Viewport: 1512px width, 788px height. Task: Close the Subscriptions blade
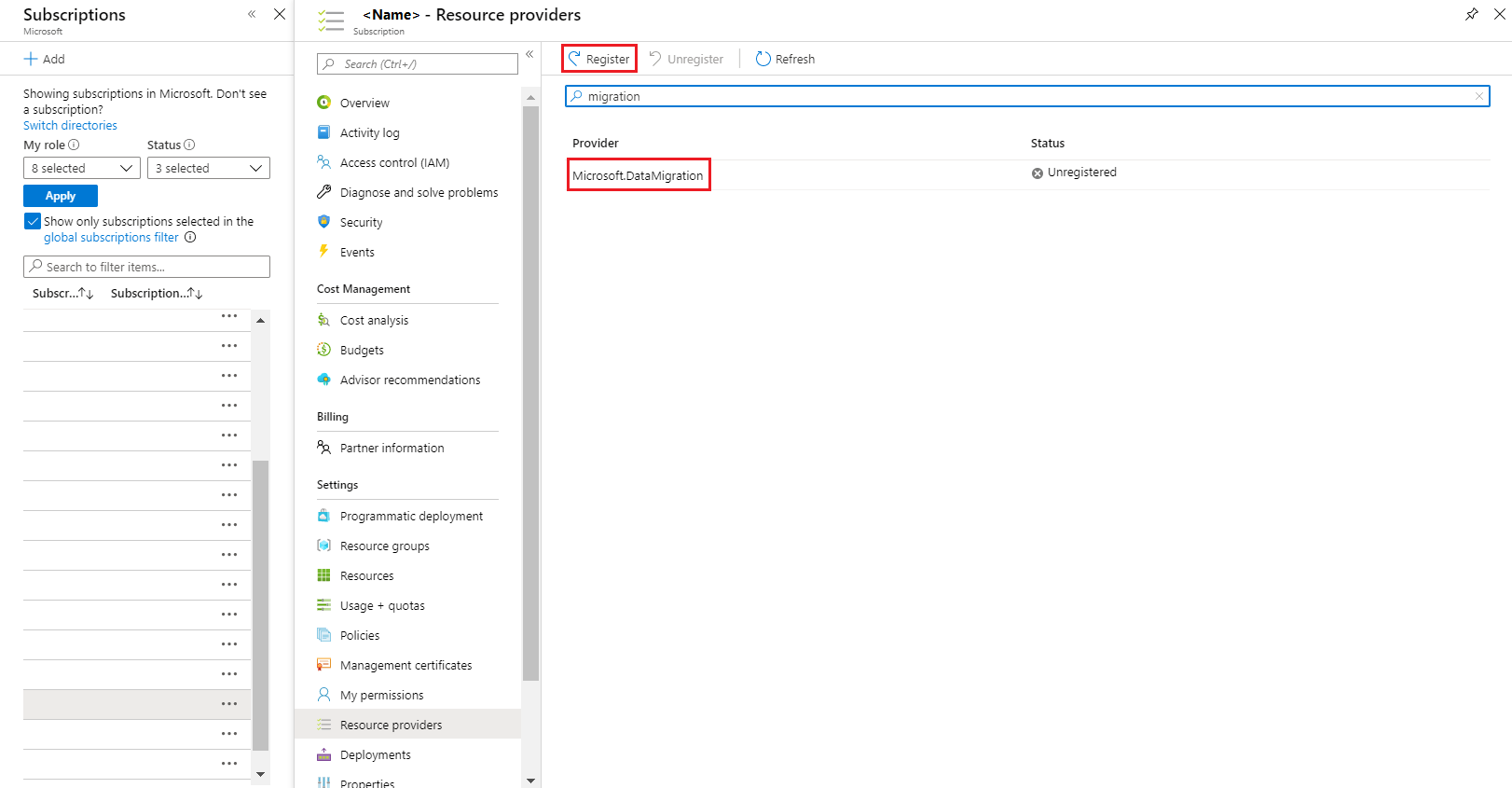280,14
